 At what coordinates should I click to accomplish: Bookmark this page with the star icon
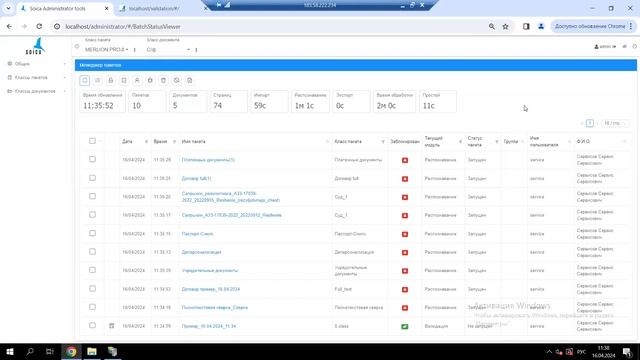pyautogui.click(x=506, y=27)
